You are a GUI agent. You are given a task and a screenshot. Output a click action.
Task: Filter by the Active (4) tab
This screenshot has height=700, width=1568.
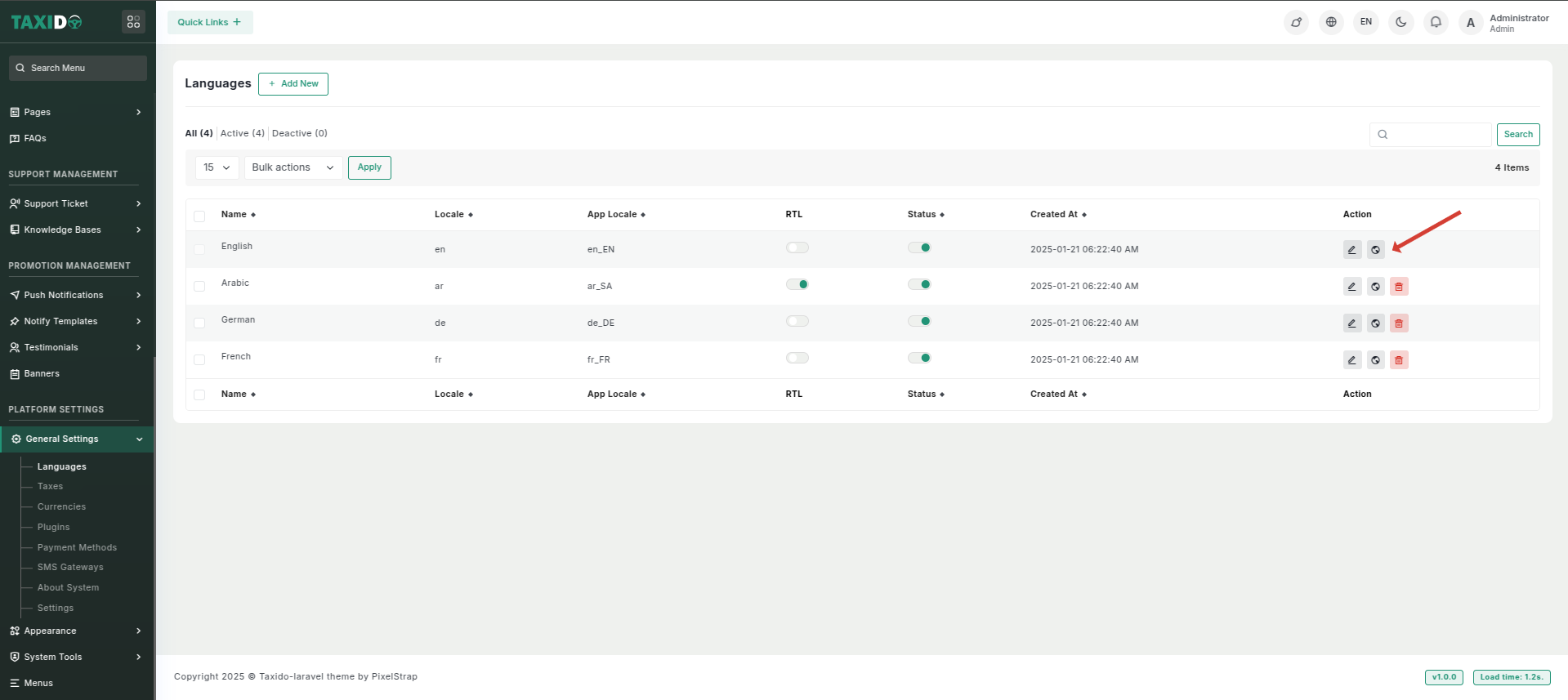[x=242, y=133]
